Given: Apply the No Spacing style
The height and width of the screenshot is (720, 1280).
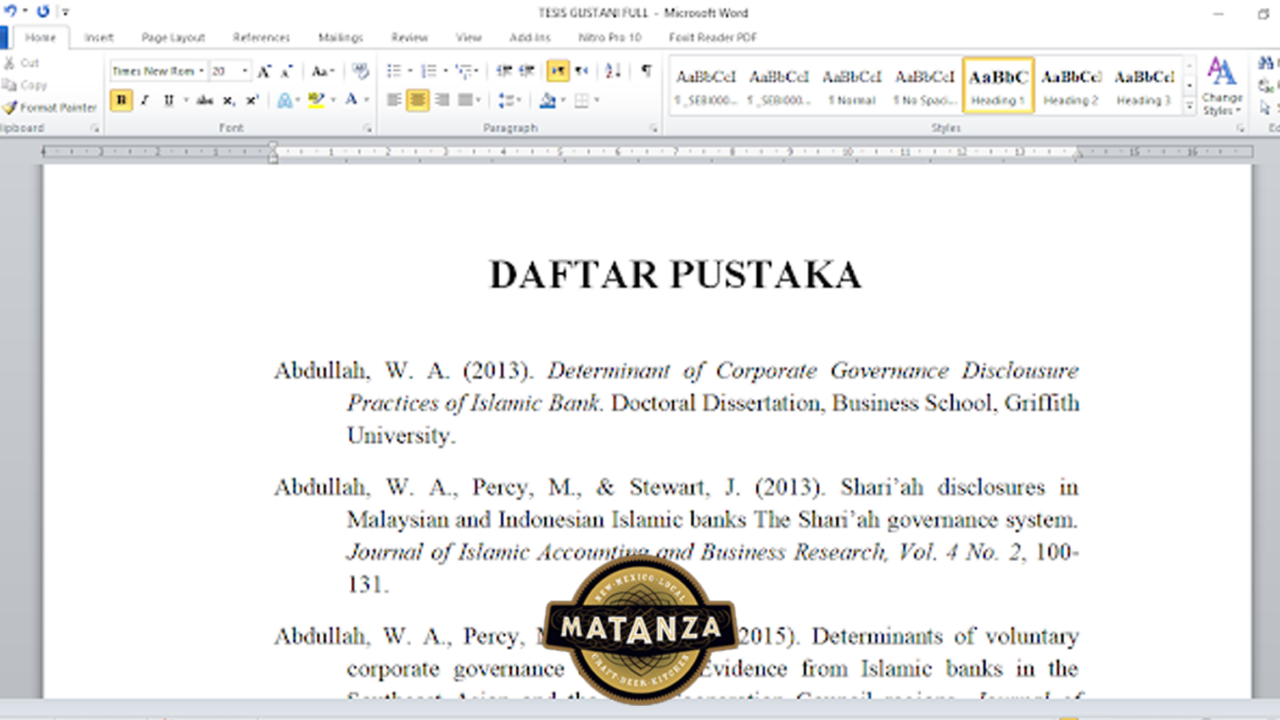Looking at the screenshot, I should coord(925,85).
